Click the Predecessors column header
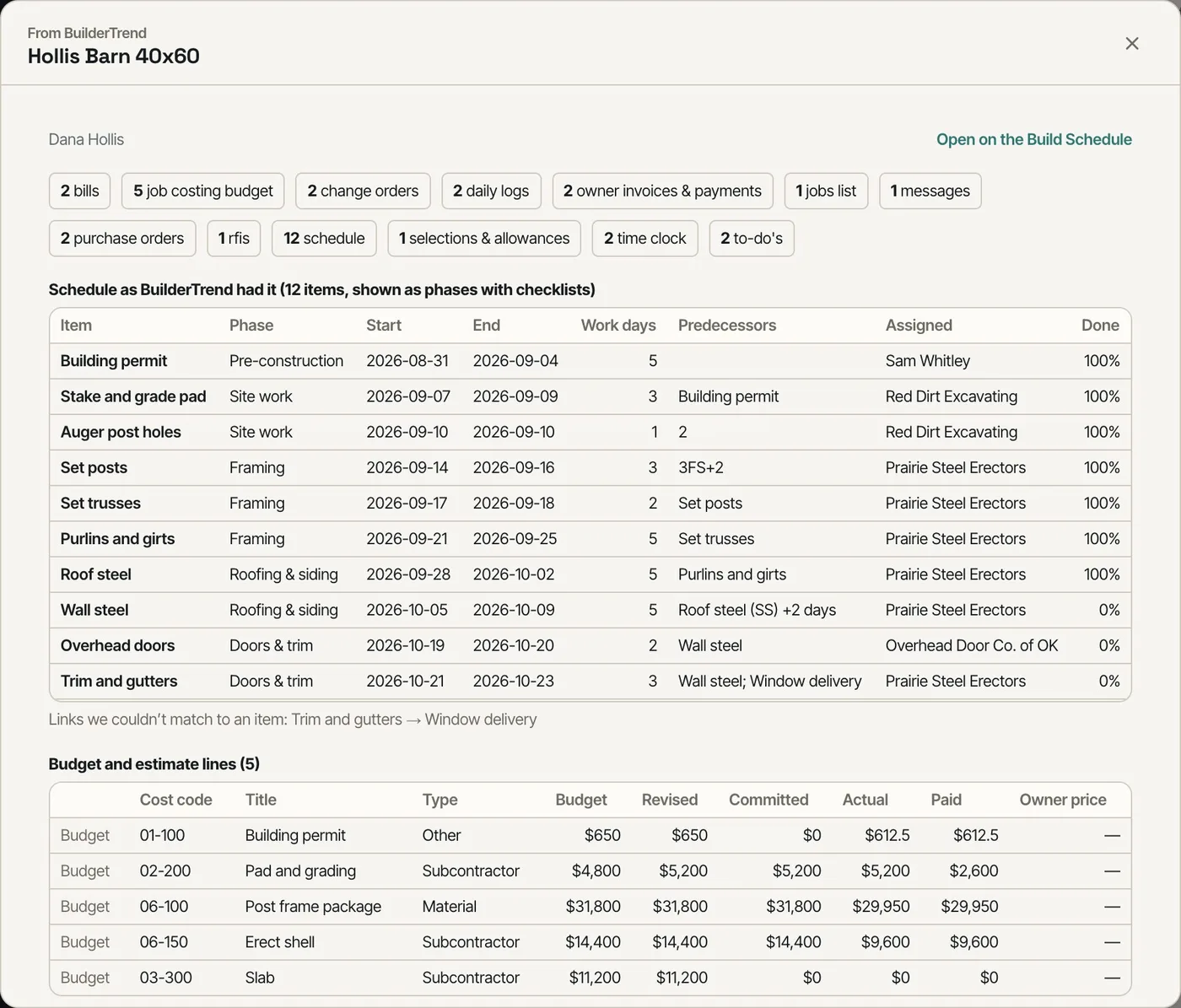Screen dimensions: 1181x1008 pos(727,326)
